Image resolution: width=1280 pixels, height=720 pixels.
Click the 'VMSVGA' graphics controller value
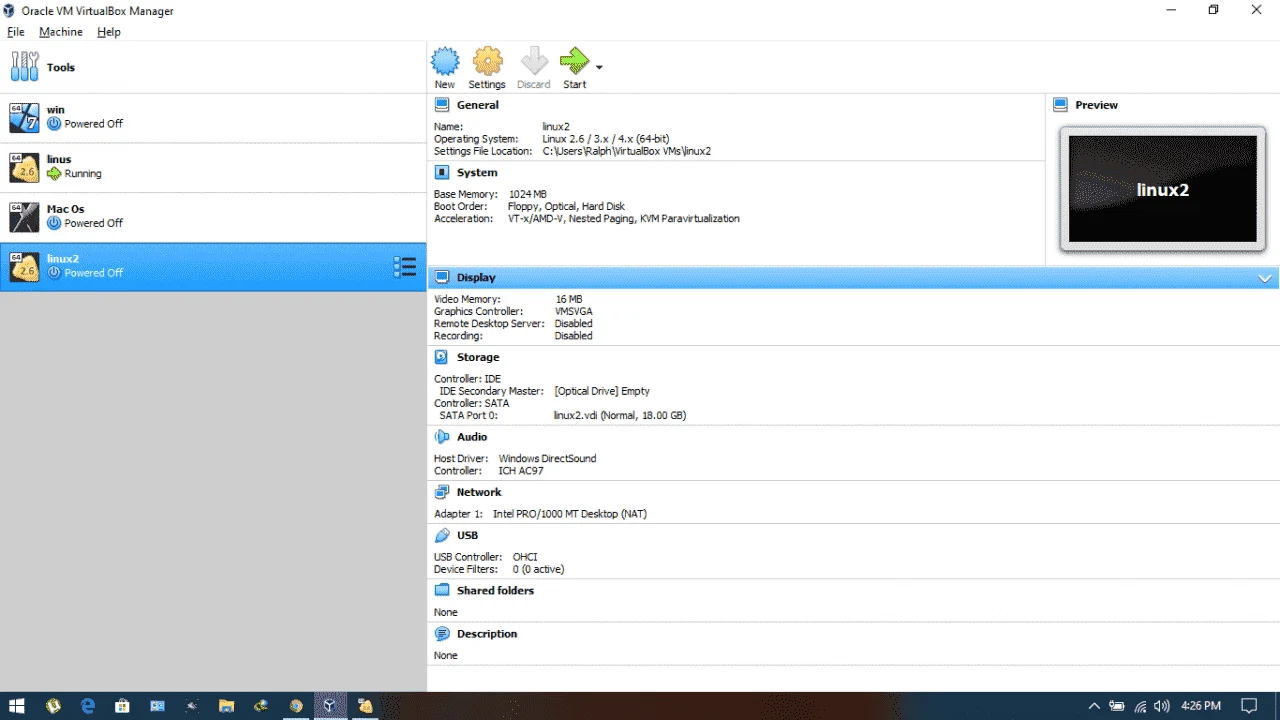point(574,311)
